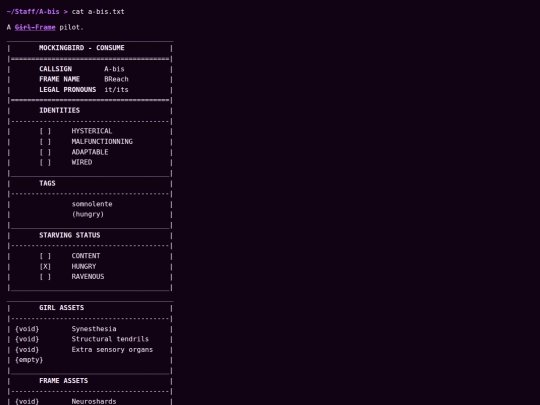Click the {void} marker beside Structural tendrils
This screenshot has width=540, height=405.
click(x=27, y=339)
